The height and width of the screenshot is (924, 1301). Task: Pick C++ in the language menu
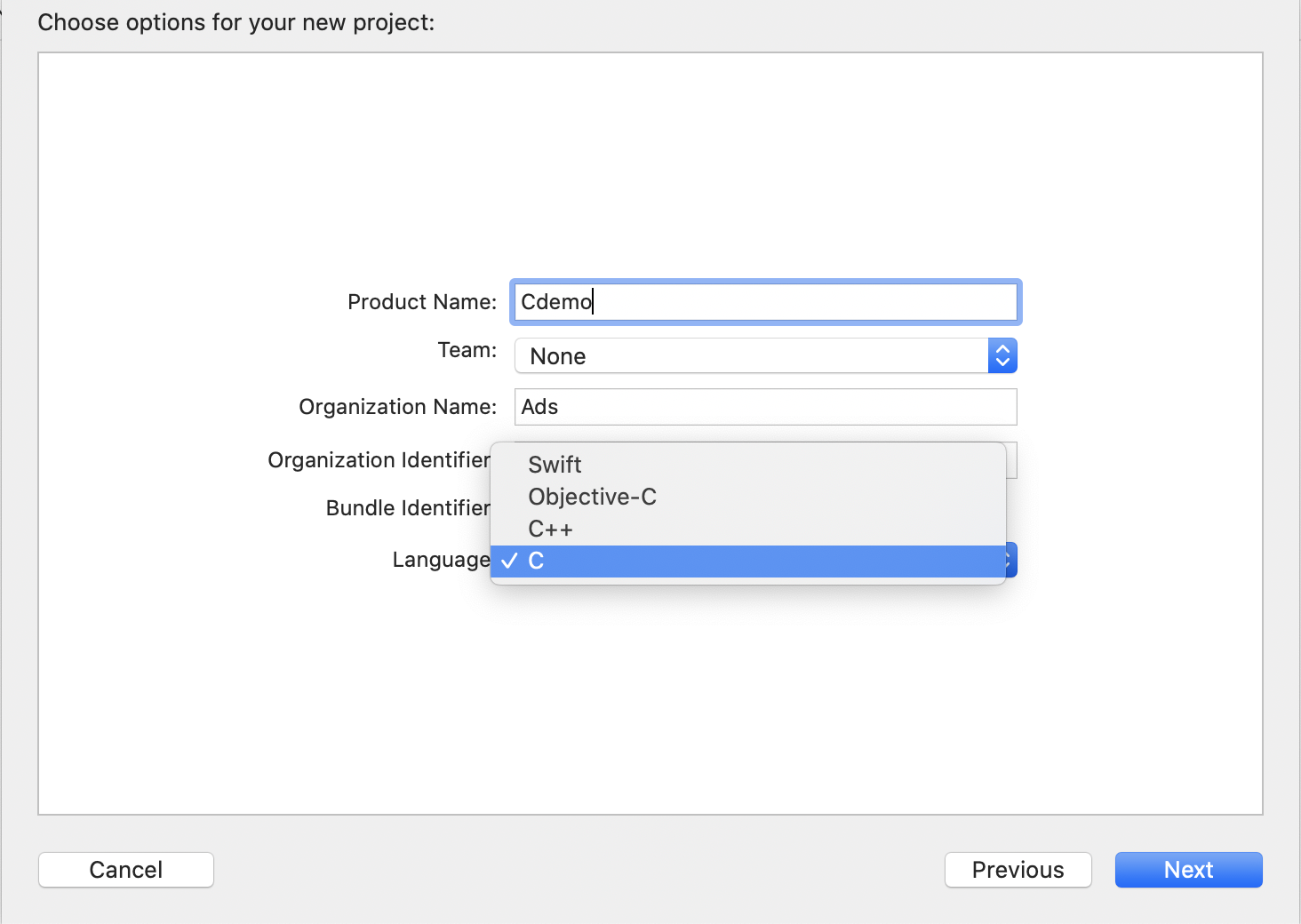551,530
